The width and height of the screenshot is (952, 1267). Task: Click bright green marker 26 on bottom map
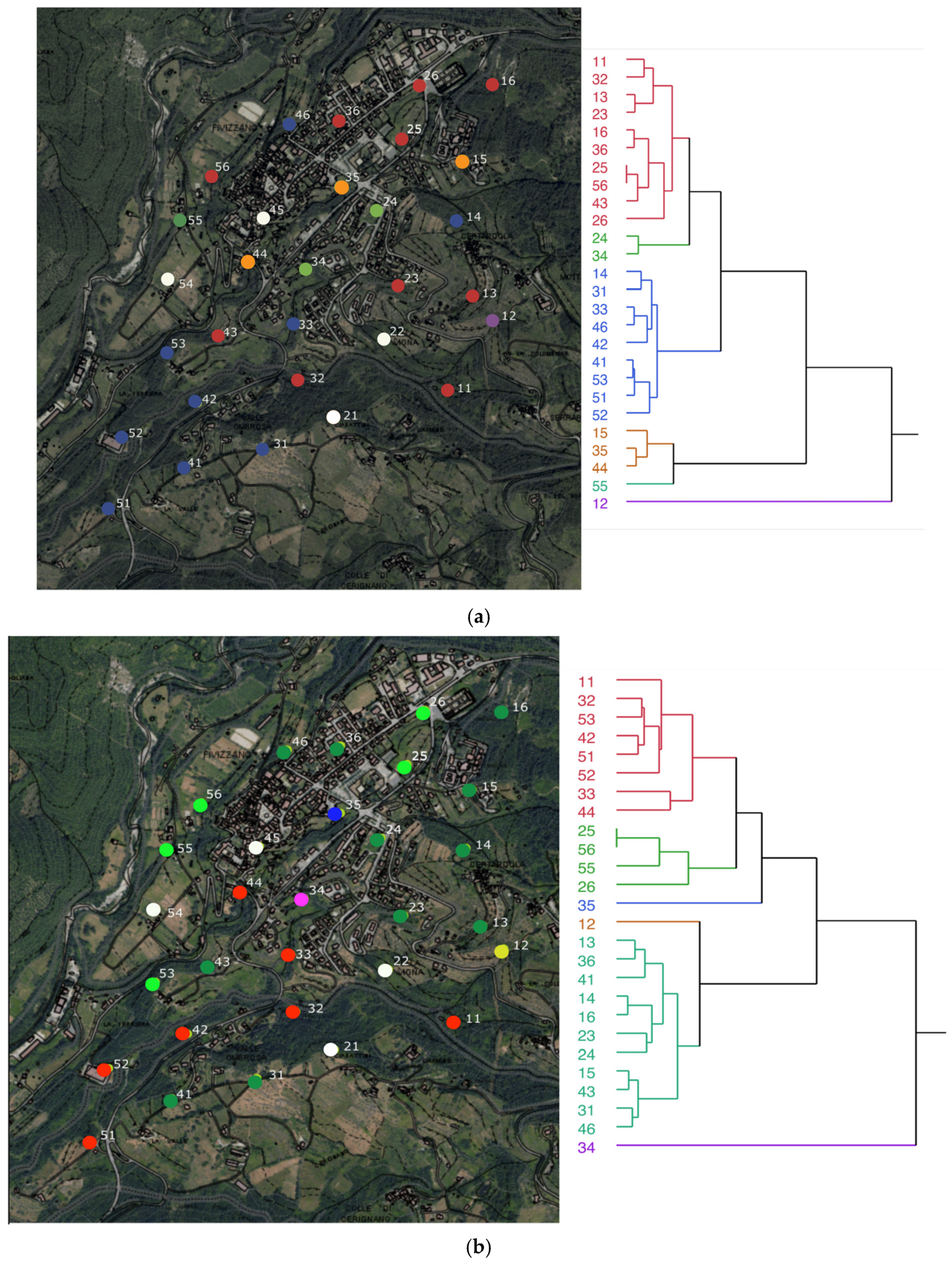423,713
